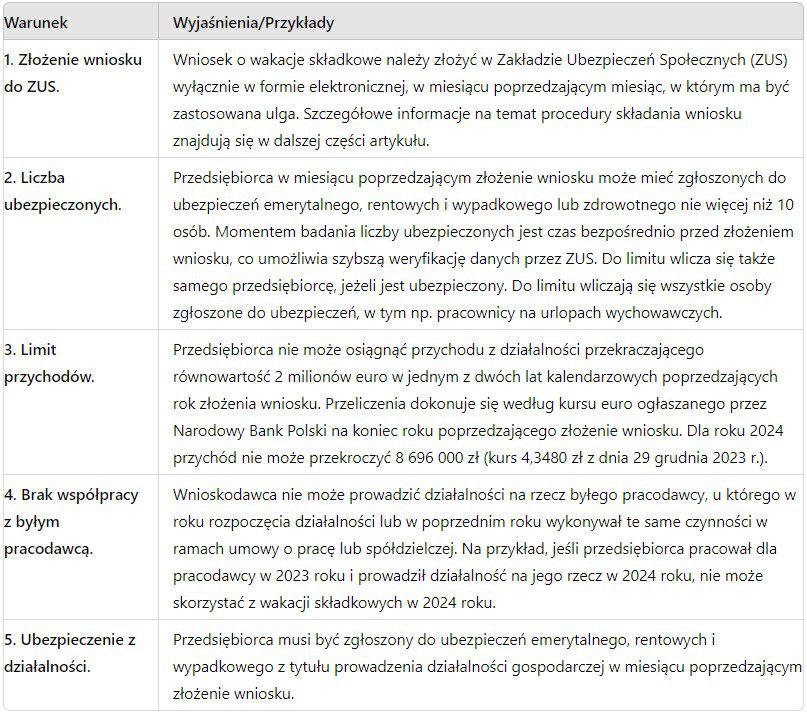Select the '1. Złożenie wniosku do ZUS.' cell

click(x=81, y=99)
